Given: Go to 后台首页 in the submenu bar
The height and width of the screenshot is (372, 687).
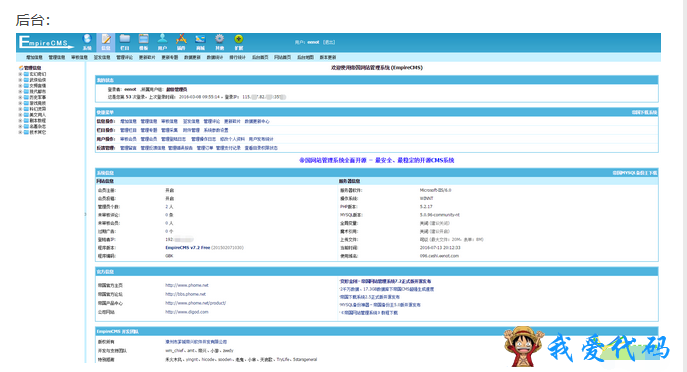Looking at the screenshot, I should pyautogui.click(x=260, y=57).
